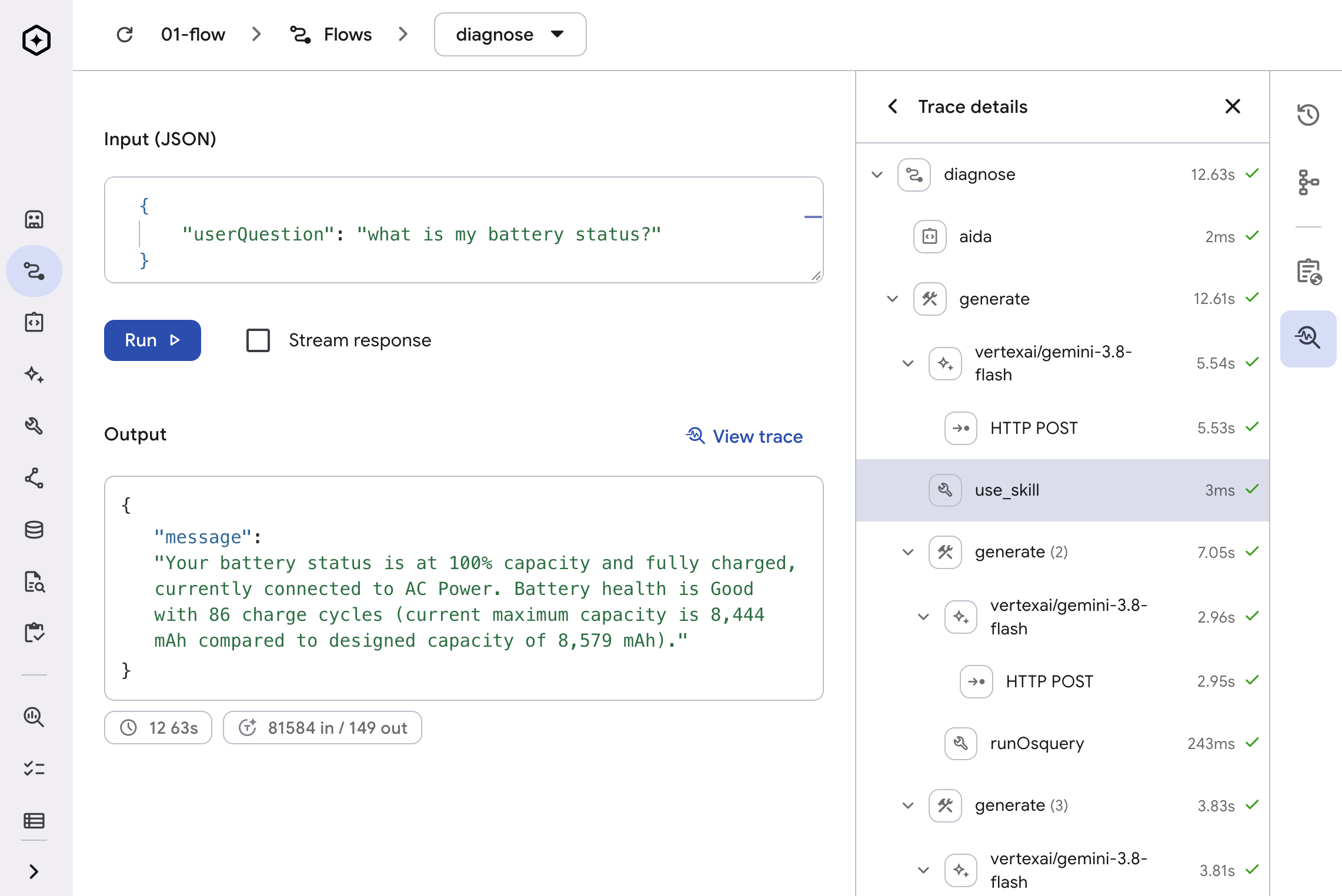
Task: Collapse the 5.54s vertexai/gemini-3.8-flash row
Action: coord(908,363)
